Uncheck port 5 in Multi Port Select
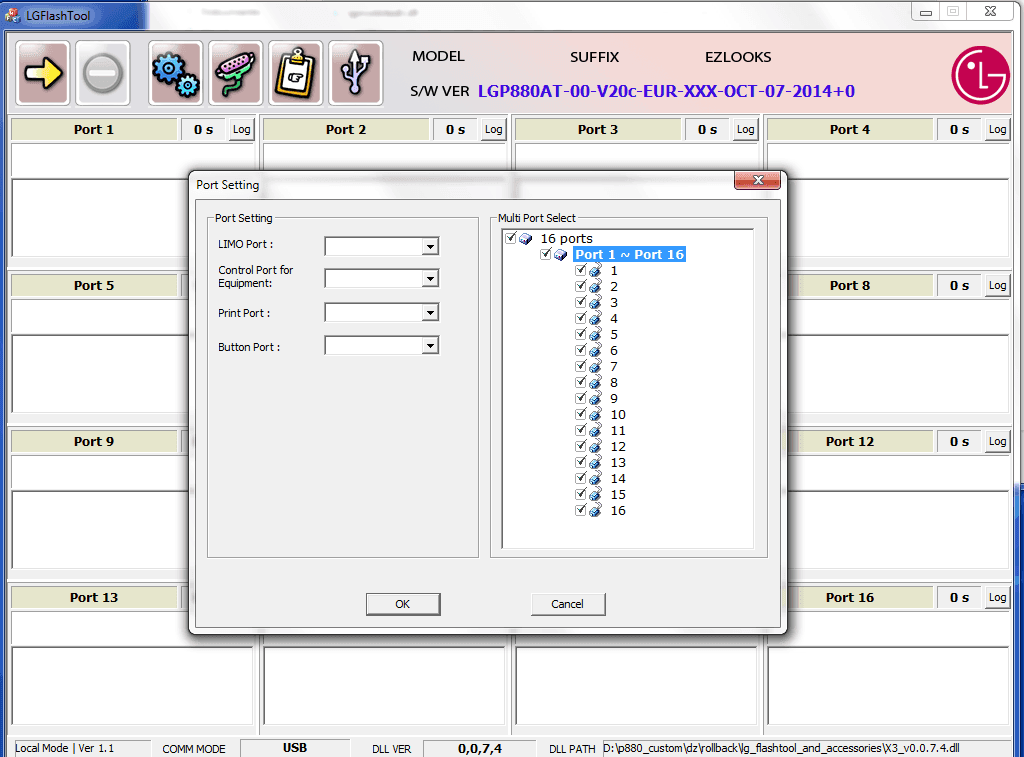The width and height of the screenshot is (1024, 757). coord(581,334)
